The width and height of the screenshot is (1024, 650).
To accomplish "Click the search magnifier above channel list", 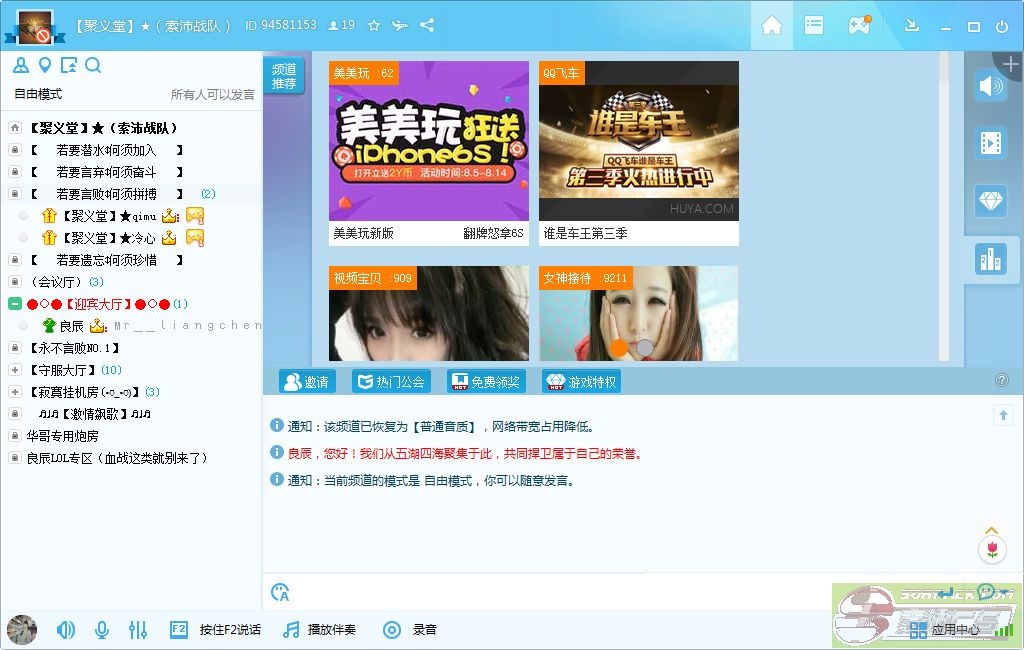I will (x=93, y=66).
